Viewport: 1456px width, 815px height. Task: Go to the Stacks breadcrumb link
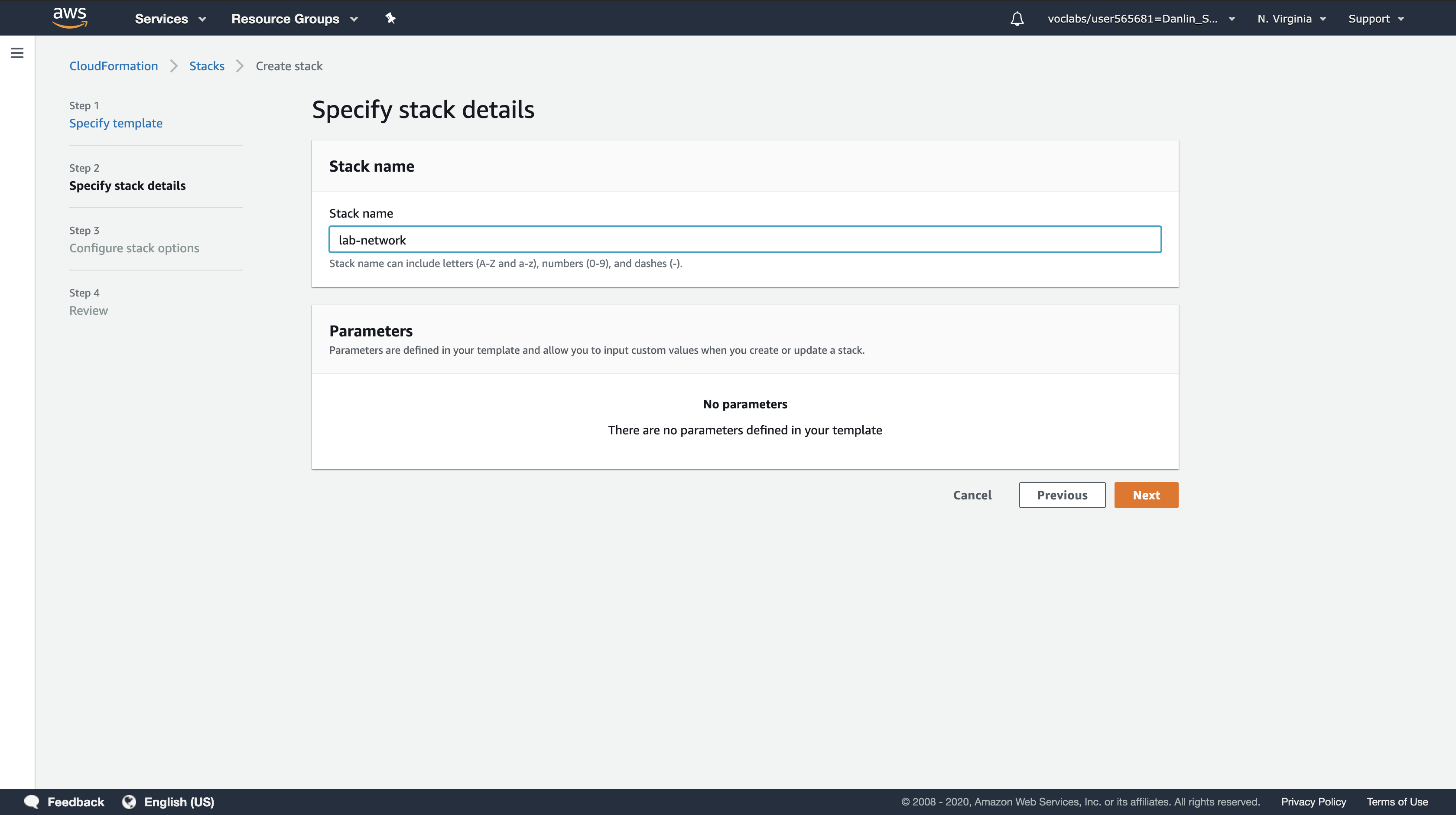[206, 66]
